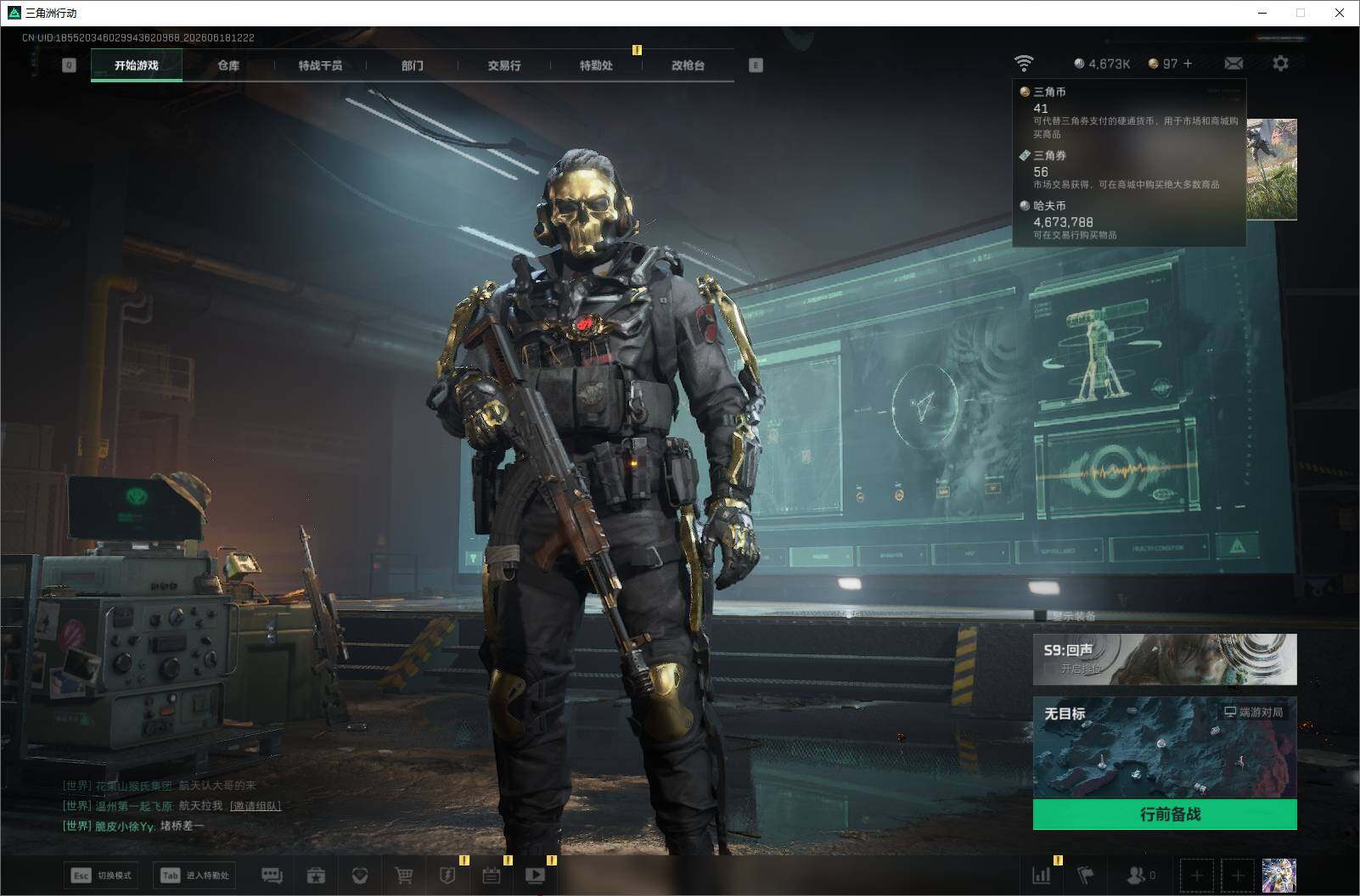Click the diamond collection icon in bottom bar
The width and height of the screenshot is (1360, 896).
(360, 875)
